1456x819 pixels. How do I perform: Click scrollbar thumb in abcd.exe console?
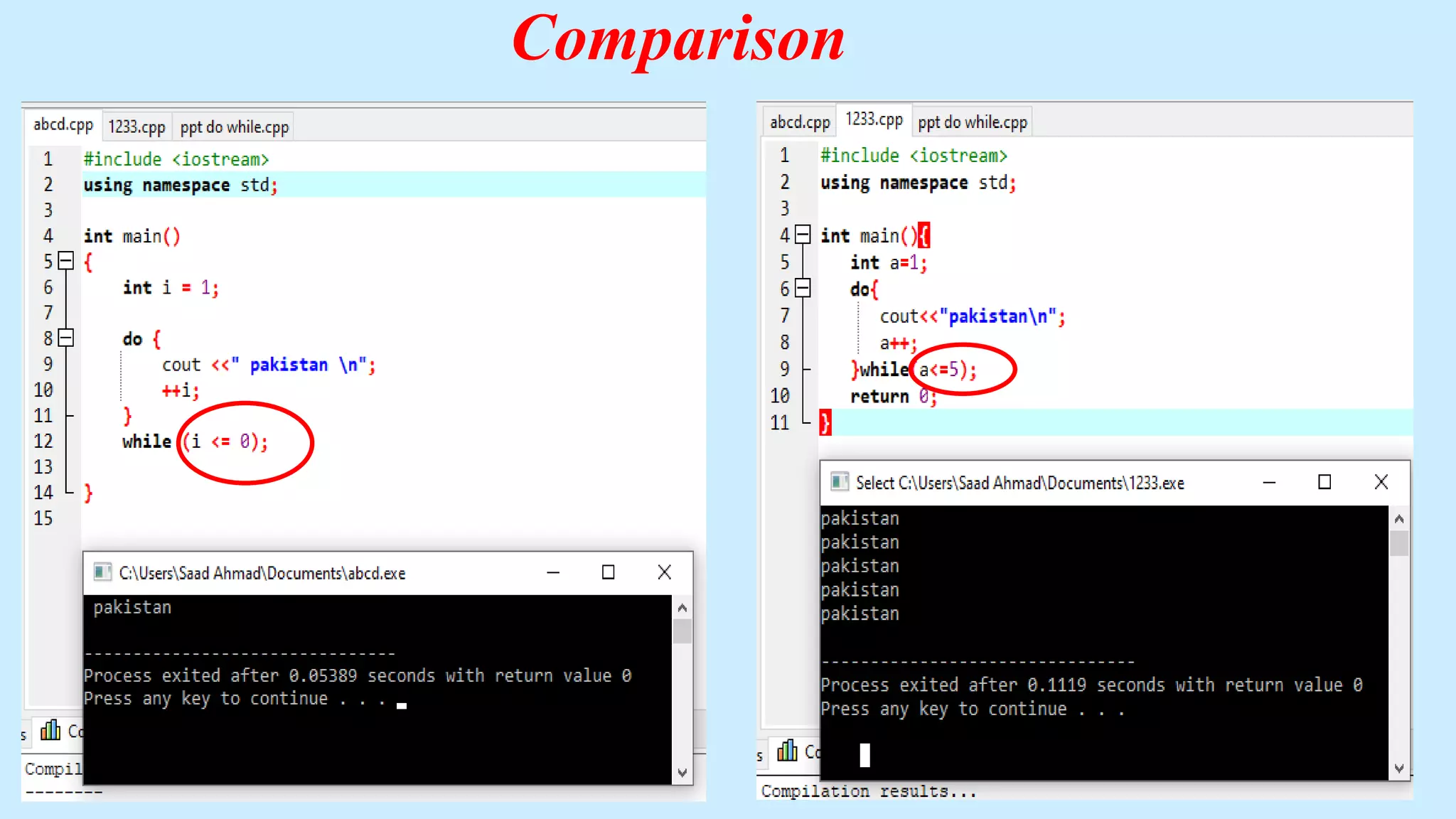pos(682,631)
